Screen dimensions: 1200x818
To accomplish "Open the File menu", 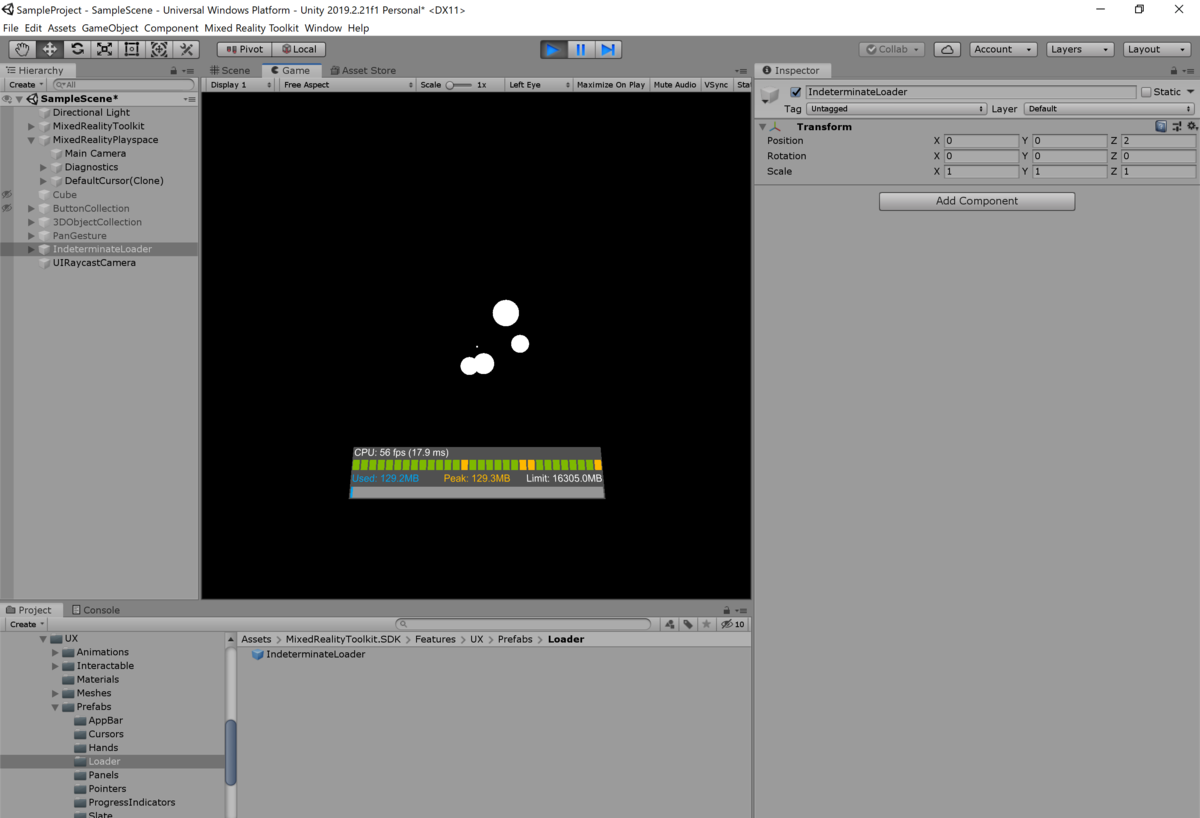I will 11,28.
